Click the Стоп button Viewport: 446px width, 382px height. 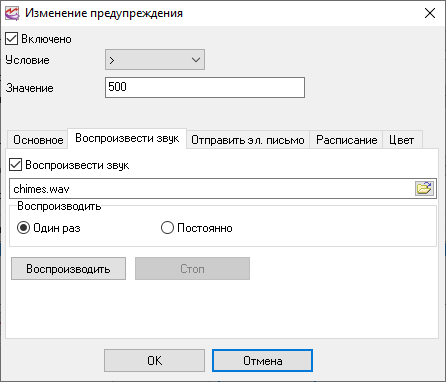(192, 268)
